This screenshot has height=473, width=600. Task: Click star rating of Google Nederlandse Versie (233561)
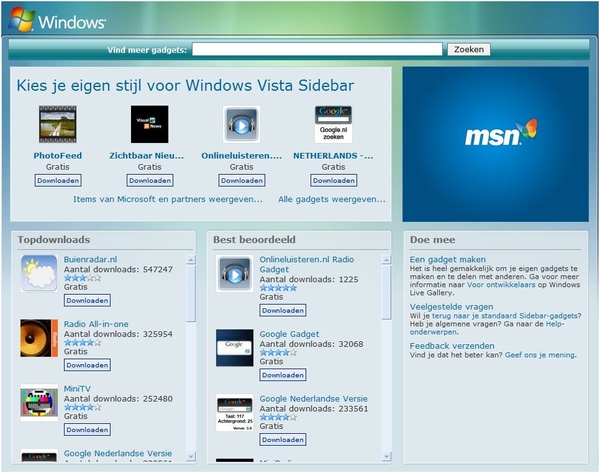pos(278,417)
